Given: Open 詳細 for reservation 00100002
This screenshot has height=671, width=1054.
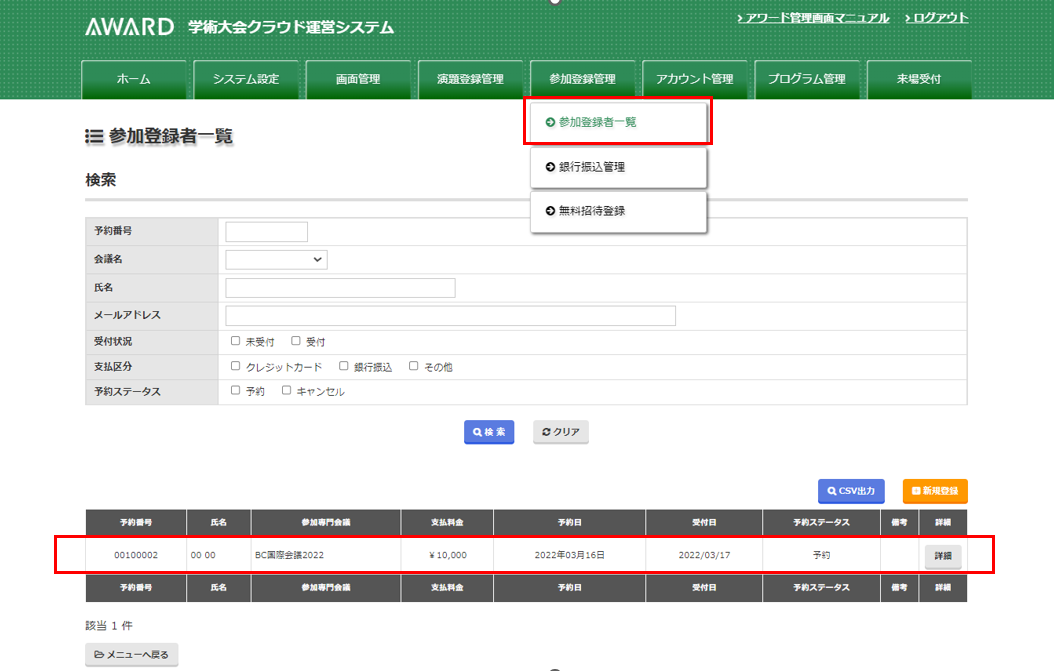Looking at the screenshot, I should click(942, 555).
